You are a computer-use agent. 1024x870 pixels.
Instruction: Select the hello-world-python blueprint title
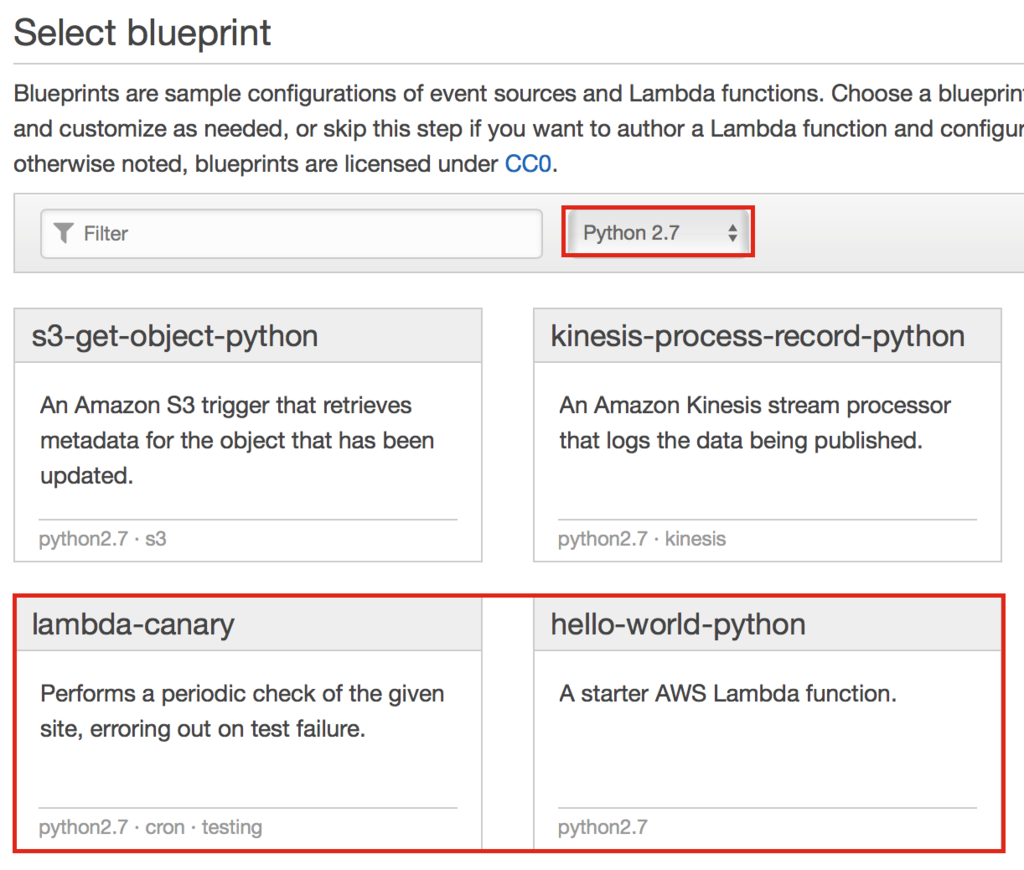[x=678, y=624]
